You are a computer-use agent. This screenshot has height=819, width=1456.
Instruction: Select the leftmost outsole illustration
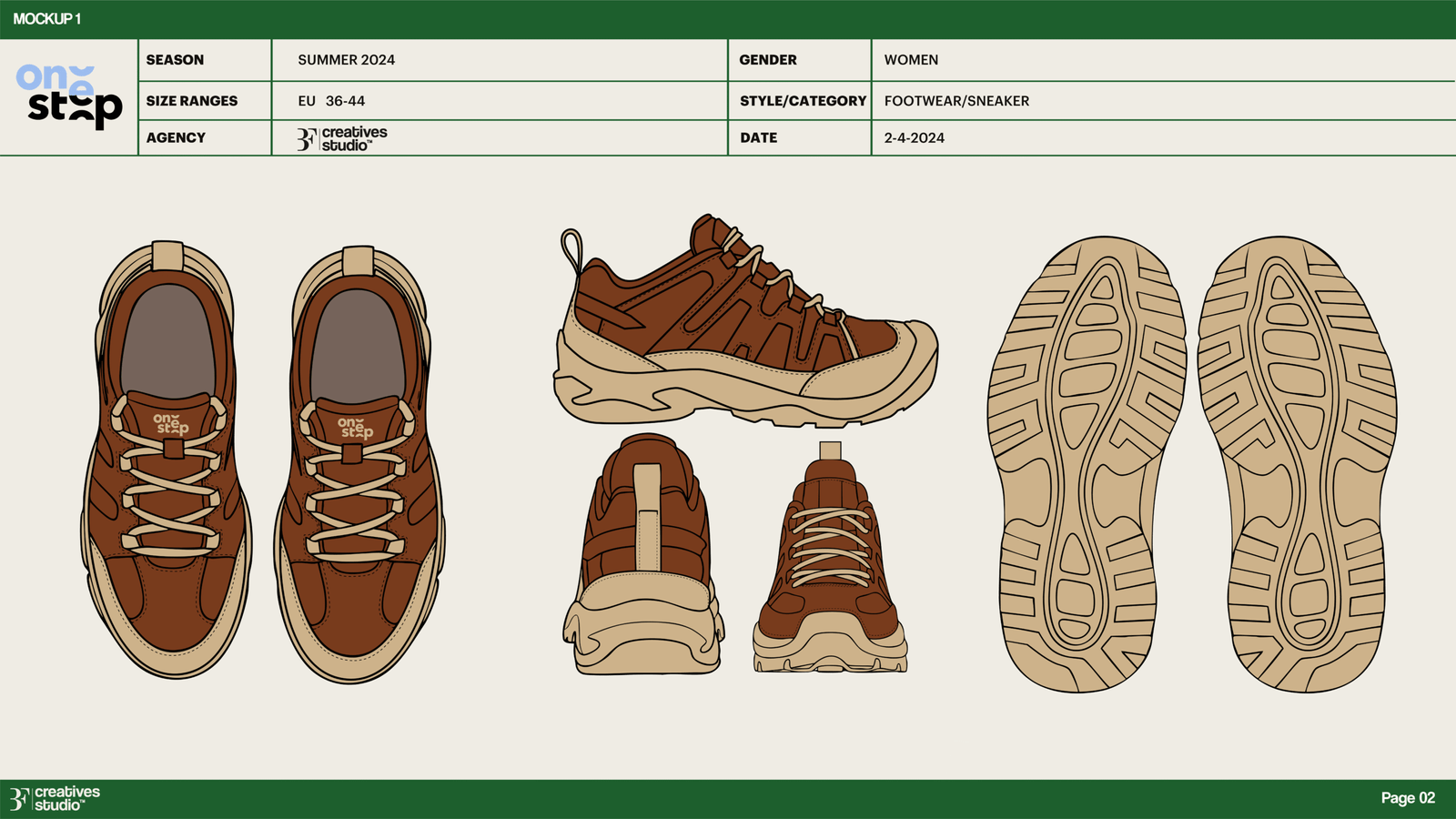1086,464
